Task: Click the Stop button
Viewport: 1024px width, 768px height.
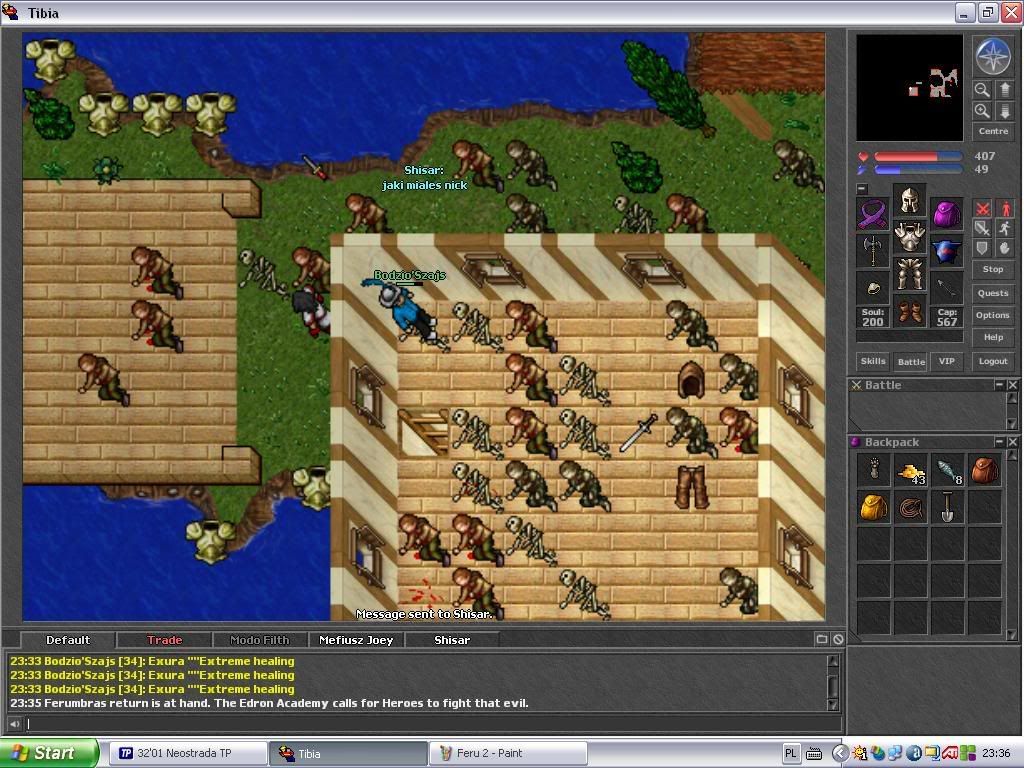Action: pos(993,269)
